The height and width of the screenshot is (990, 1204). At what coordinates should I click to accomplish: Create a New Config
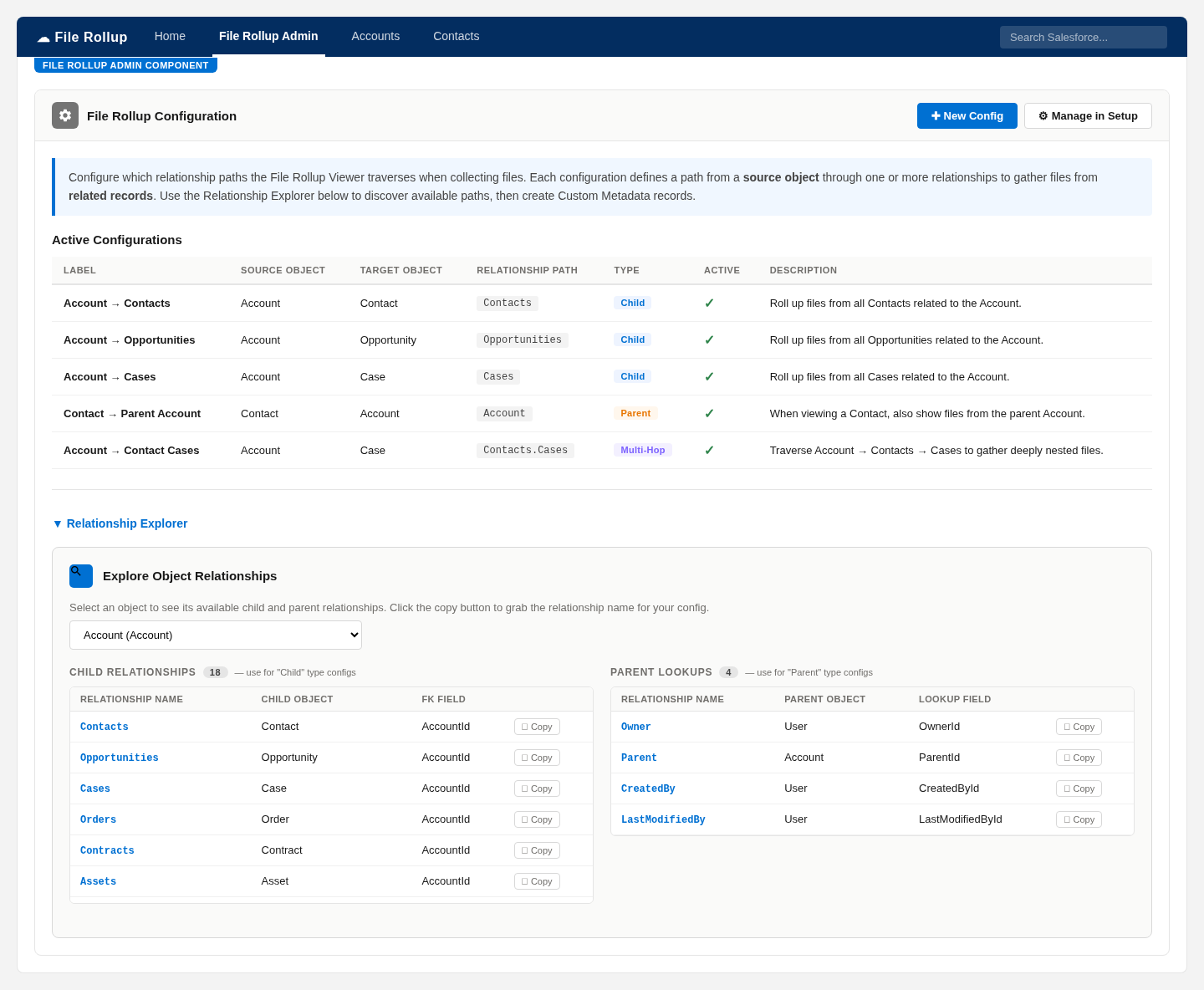click(967, 115)
